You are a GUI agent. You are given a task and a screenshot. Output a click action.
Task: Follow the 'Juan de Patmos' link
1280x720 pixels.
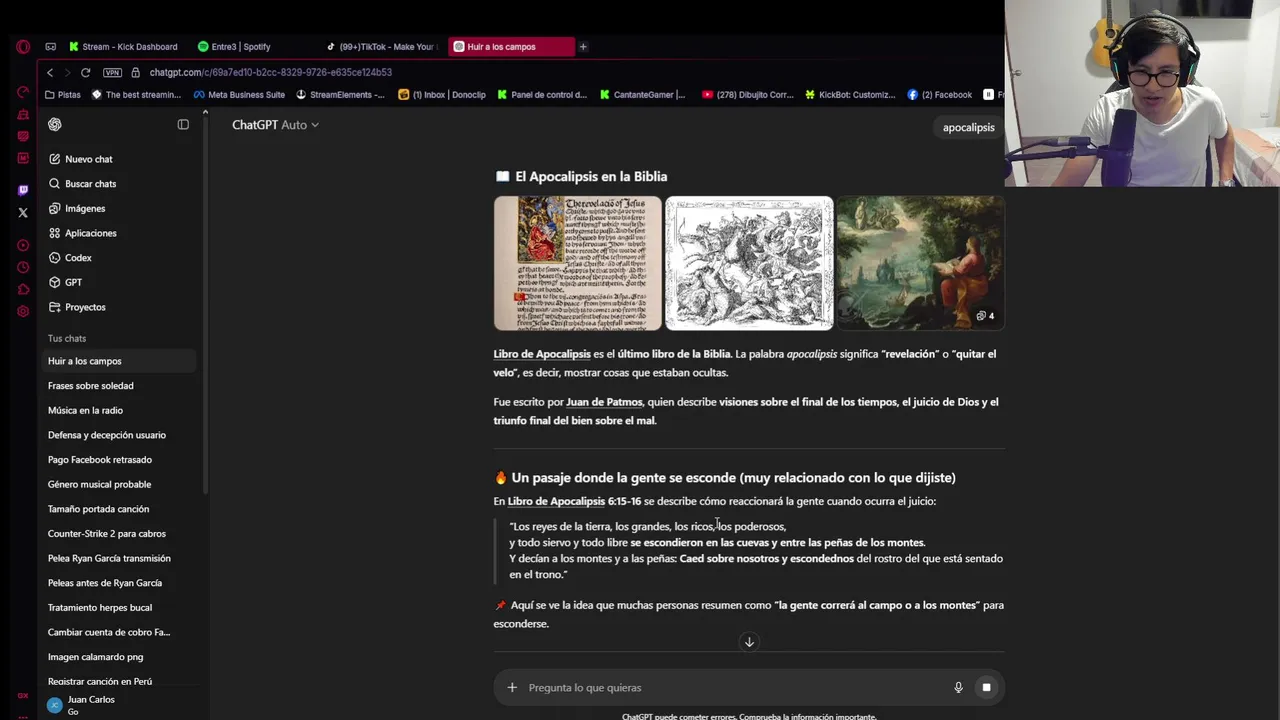(604, 402)
